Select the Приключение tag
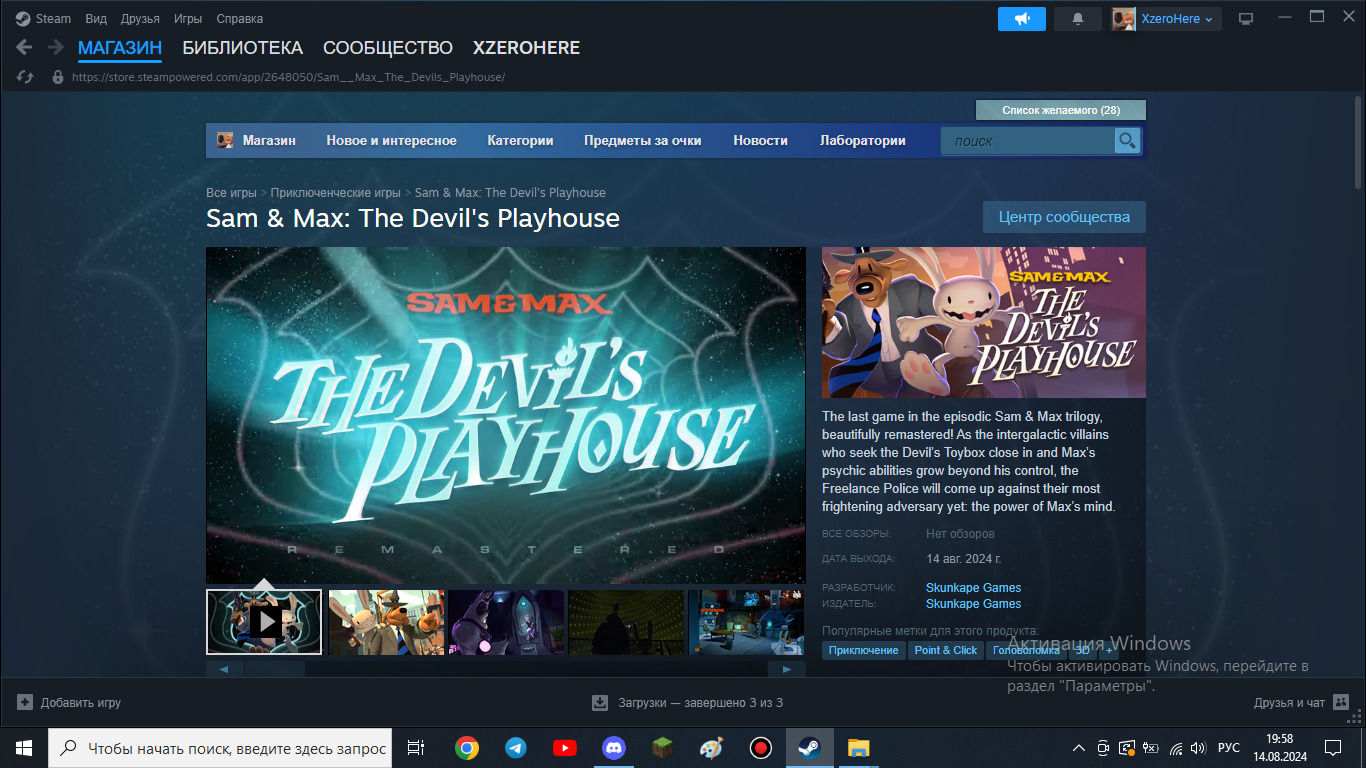 (x=864, y=650)
